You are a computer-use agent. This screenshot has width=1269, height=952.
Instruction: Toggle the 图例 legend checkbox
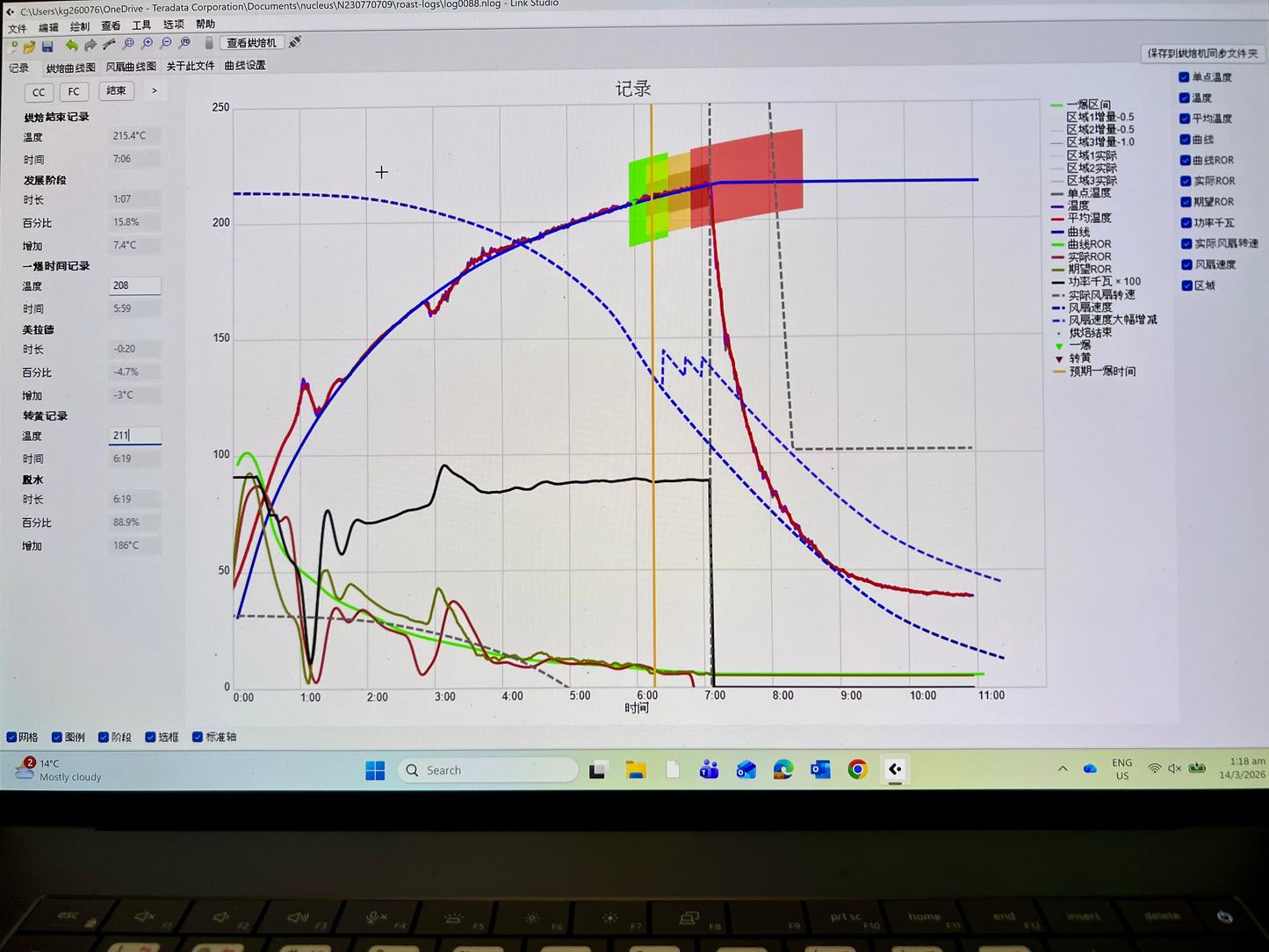click(x=57, y=738)
